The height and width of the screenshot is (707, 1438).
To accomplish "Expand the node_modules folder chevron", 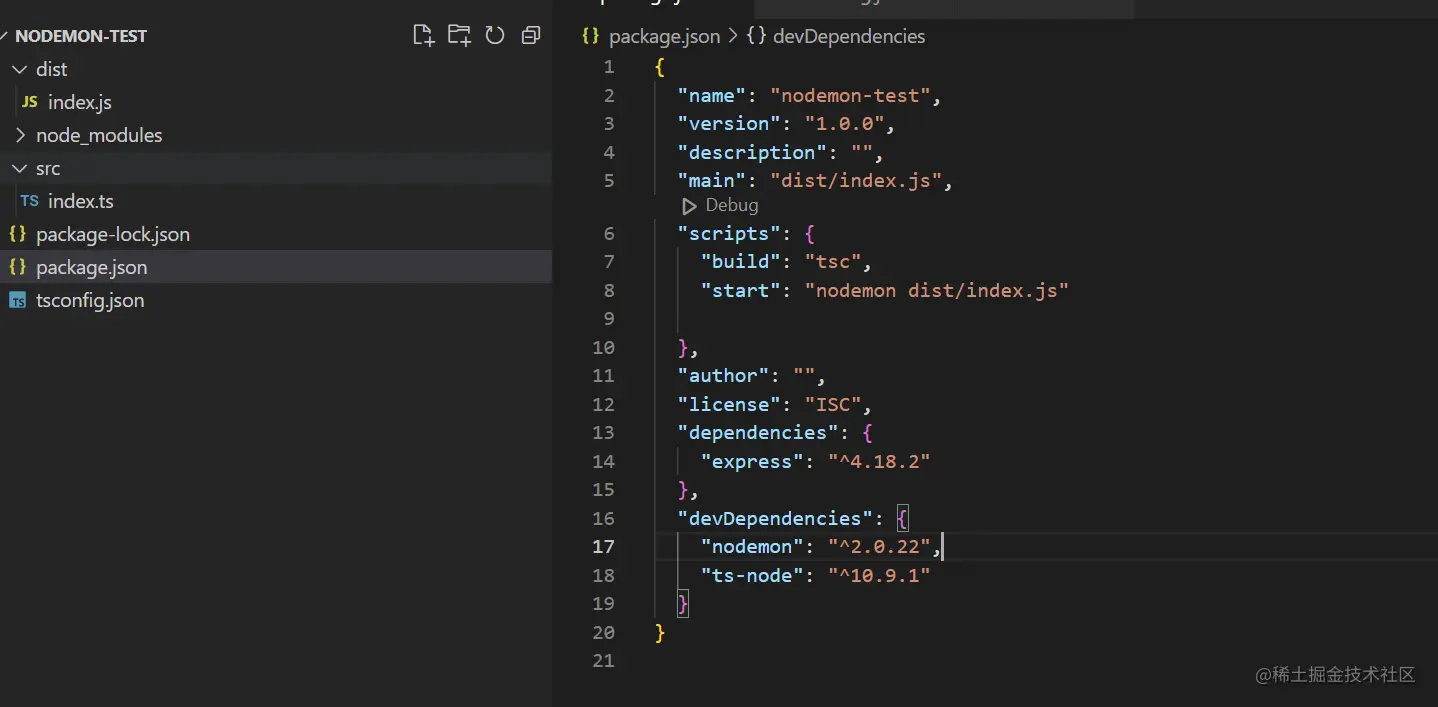I will click(20, 135).
